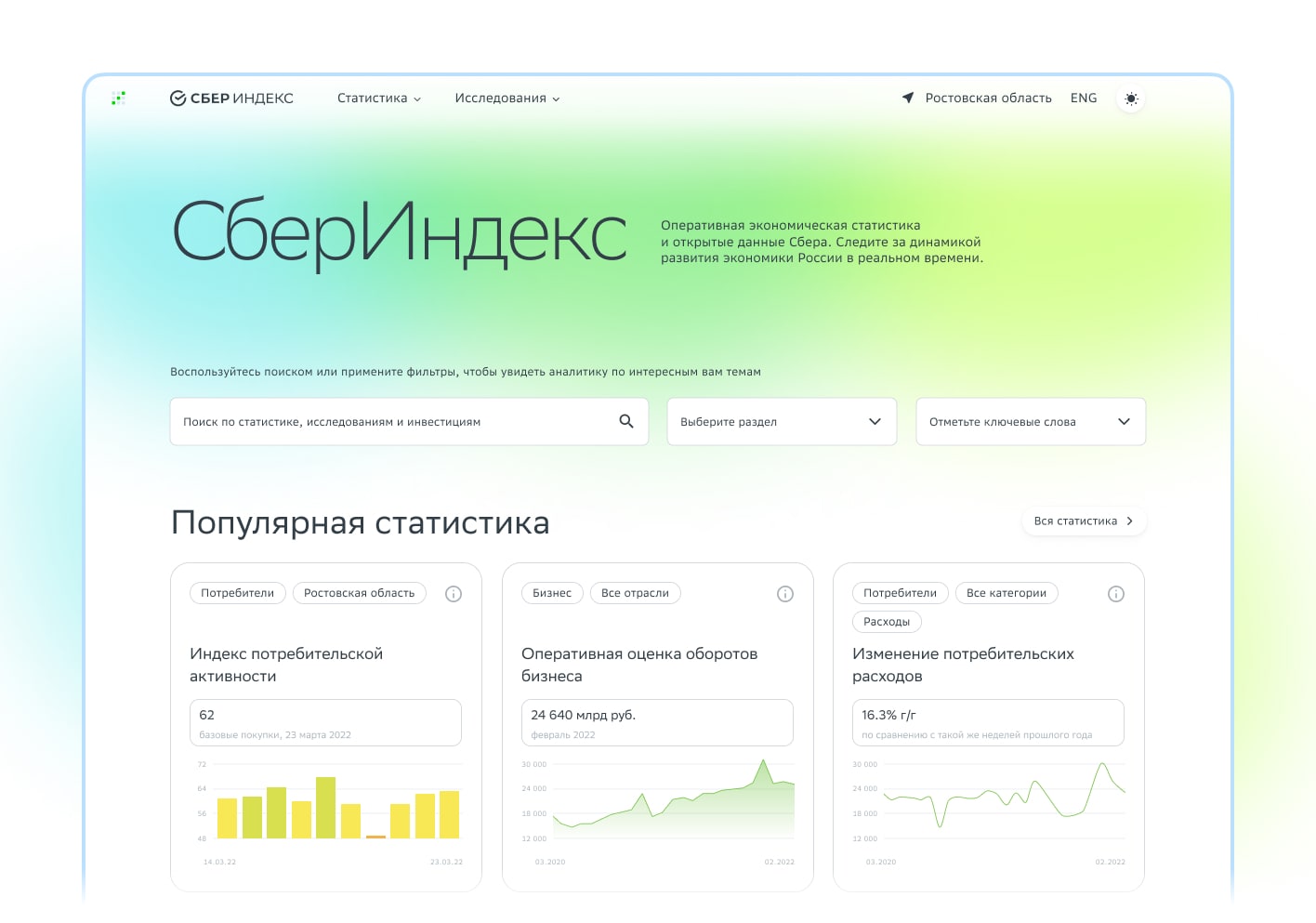This screenshot has height=923, width=1316.
Task: Select the Потребители tag in first card
Action: (238, 593)
